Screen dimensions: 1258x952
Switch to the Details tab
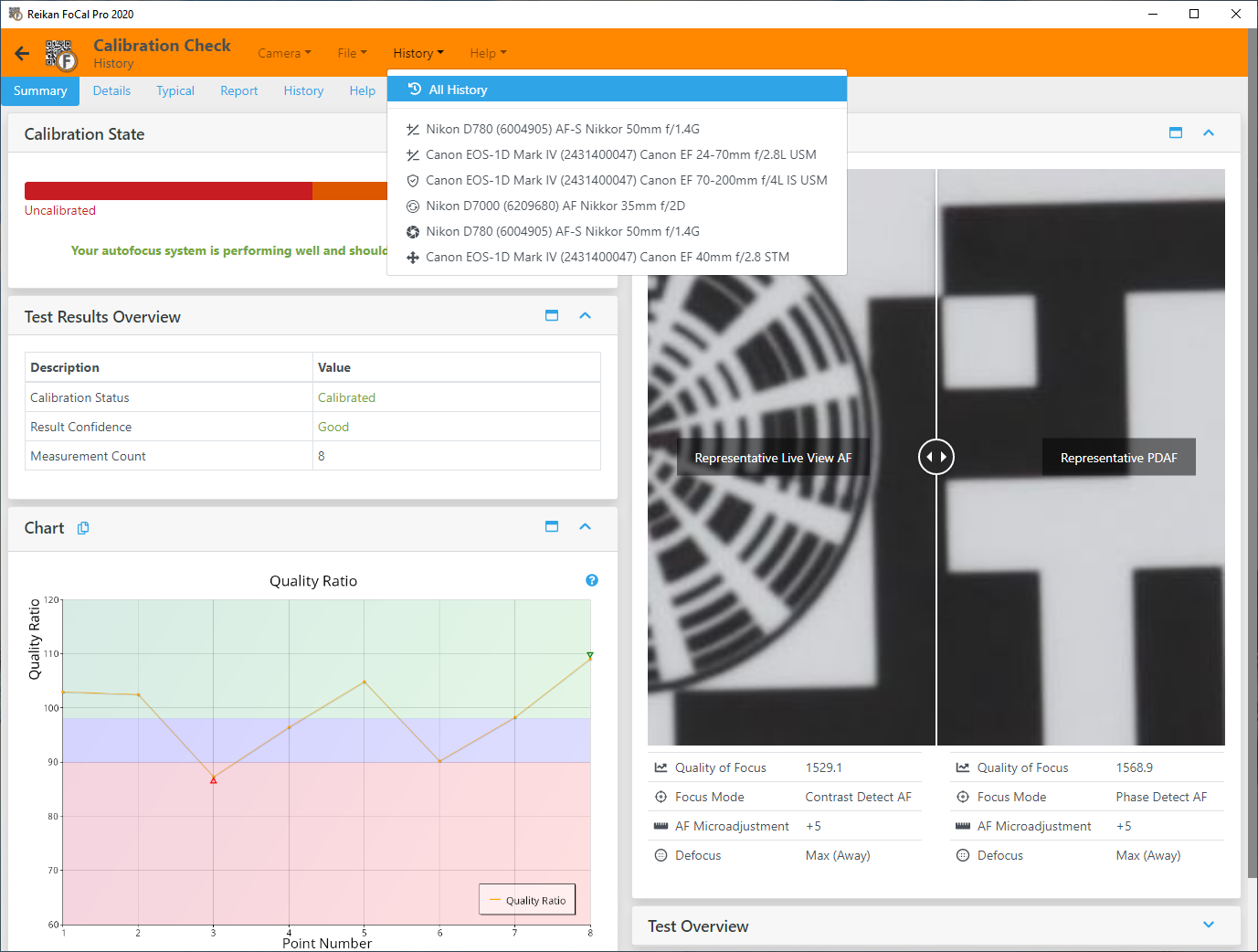click(x=111, y=91)
